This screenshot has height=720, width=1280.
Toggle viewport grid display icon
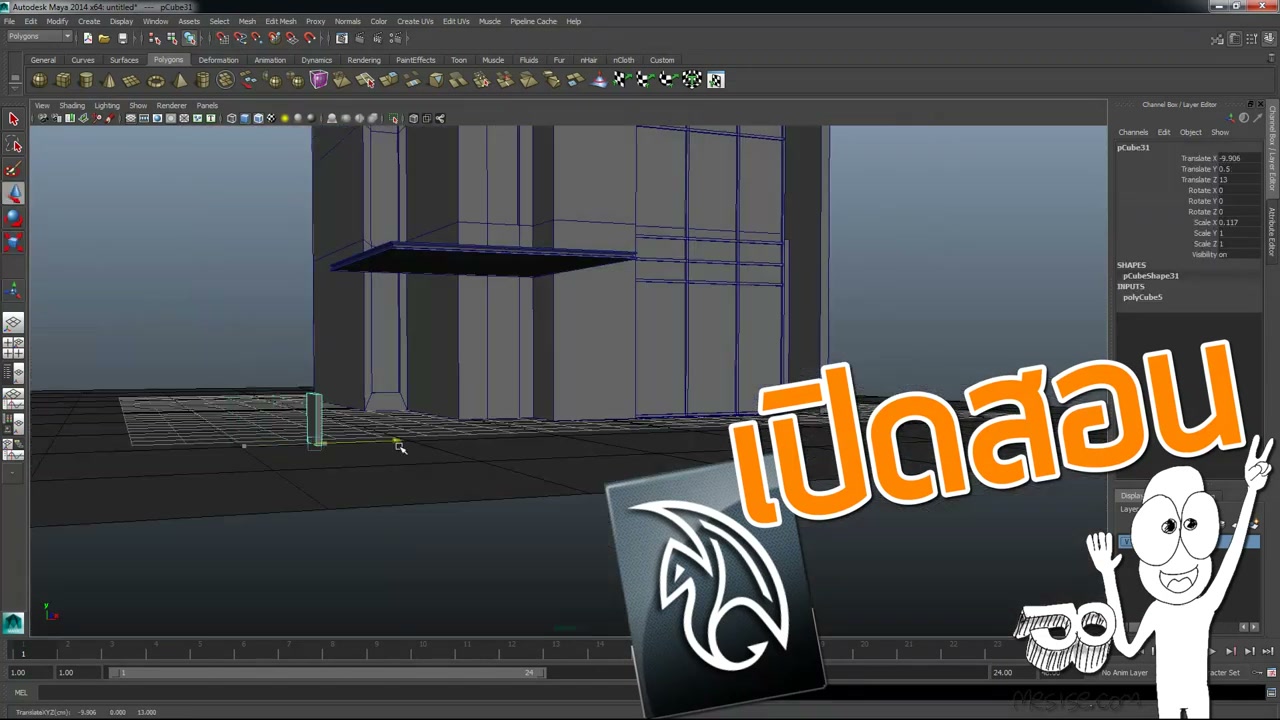click(x=131, y=118)
